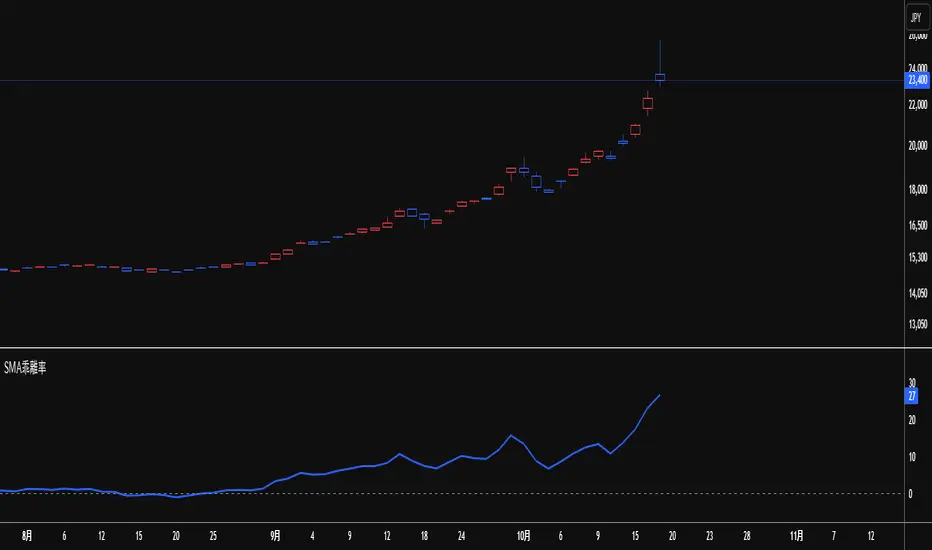Click the 24 date label on time axis

coord(461,536)
